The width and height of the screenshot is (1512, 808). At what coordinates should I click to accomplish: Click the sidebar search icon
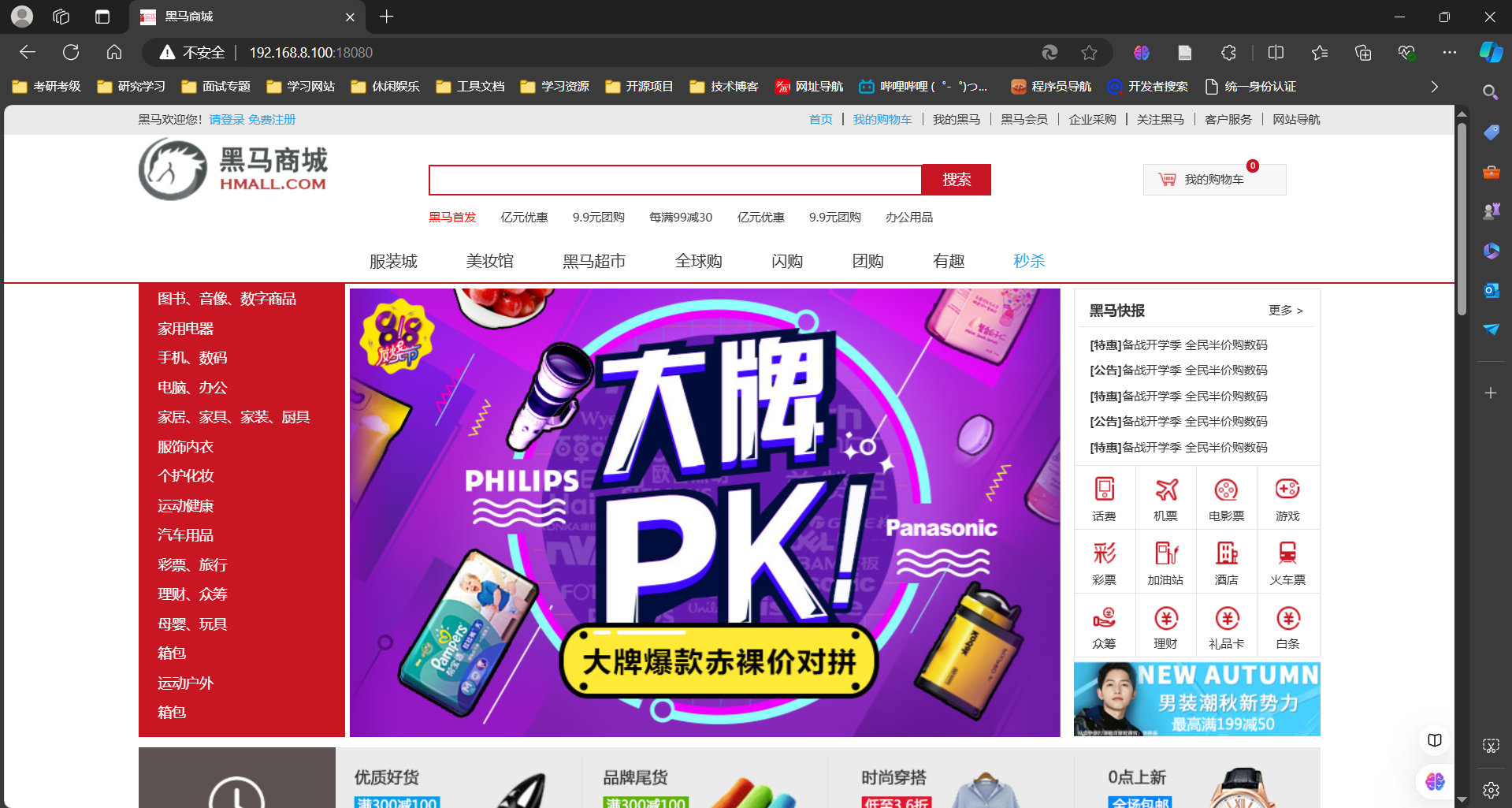point(1491,92)
